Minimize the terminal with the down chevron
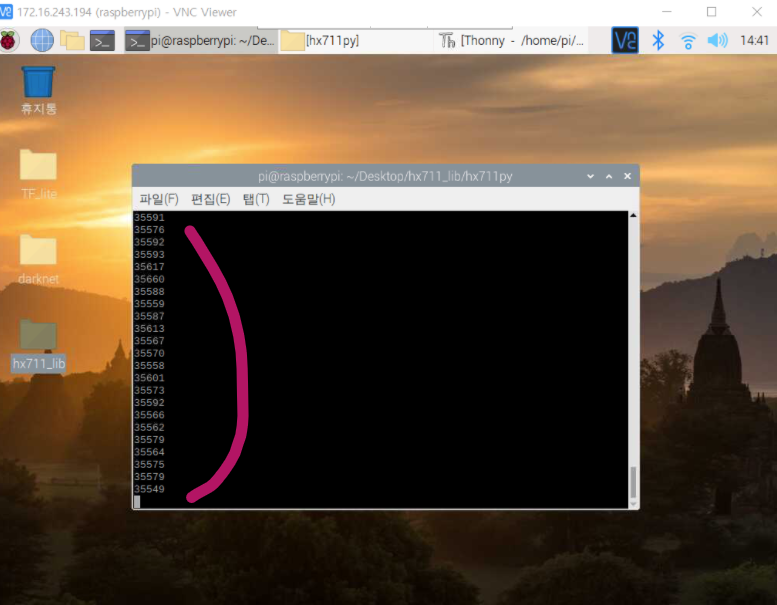This screenshot has width=777, height=605. pyautogui.click(x=590, y=176)
